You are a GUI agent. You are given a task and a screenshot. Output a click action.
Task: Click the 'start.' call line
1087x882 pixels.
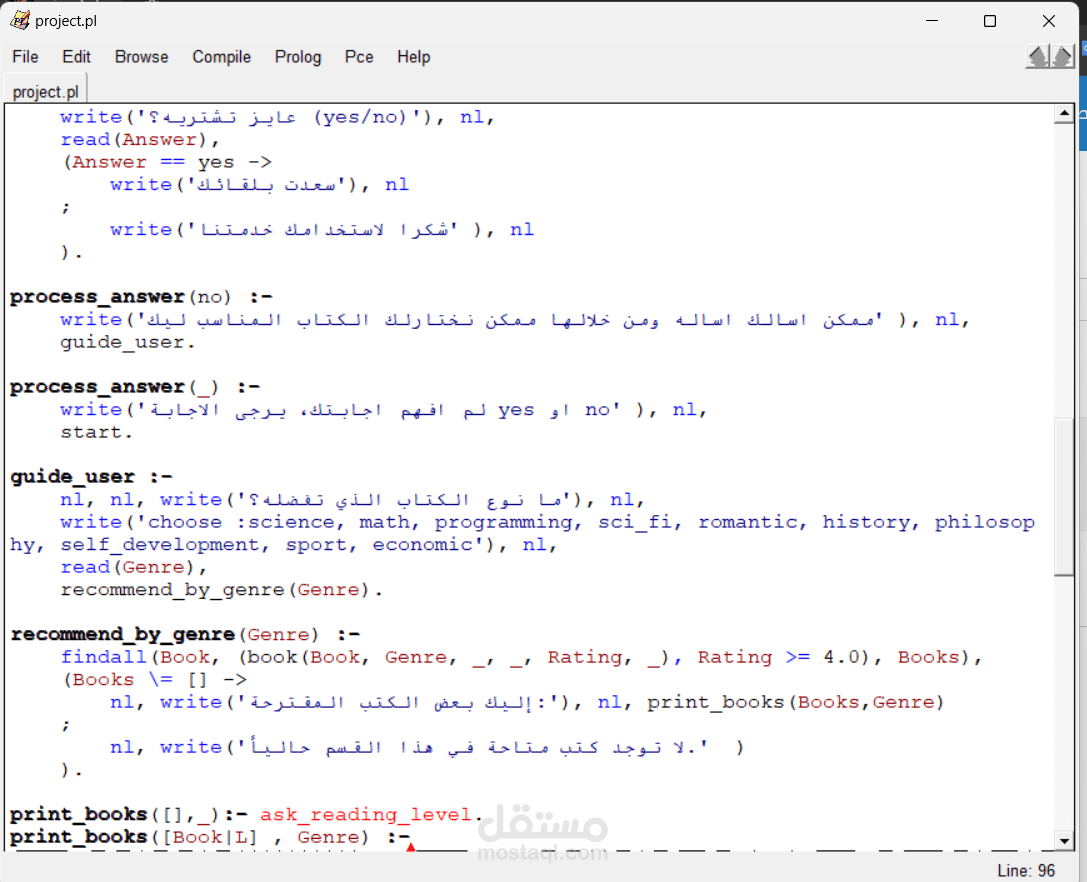tap(96, 433)
